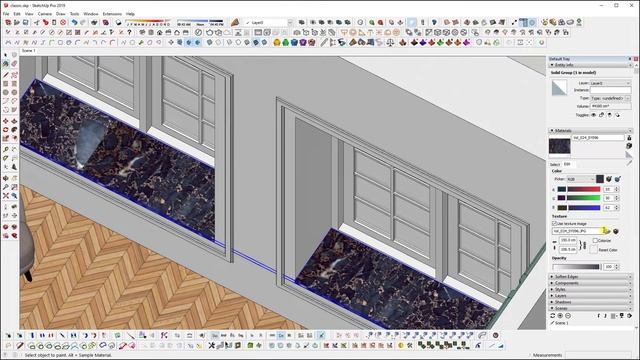Screen dimensions: 640x360
Task: Click the New model icon in toolbar
Action: click(8, 22)
